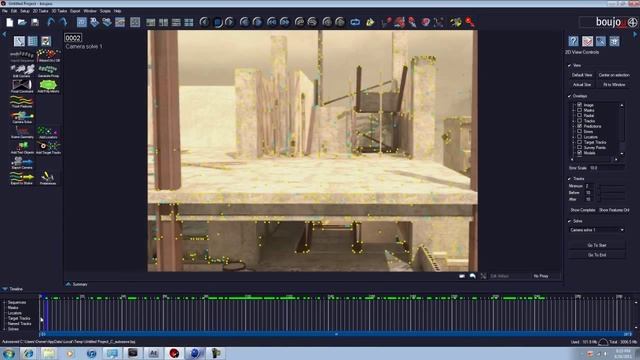Open the Preferences tool icon
Image resolution: width=640 pixels, height=360 pixels.
(x=48, y=178)
